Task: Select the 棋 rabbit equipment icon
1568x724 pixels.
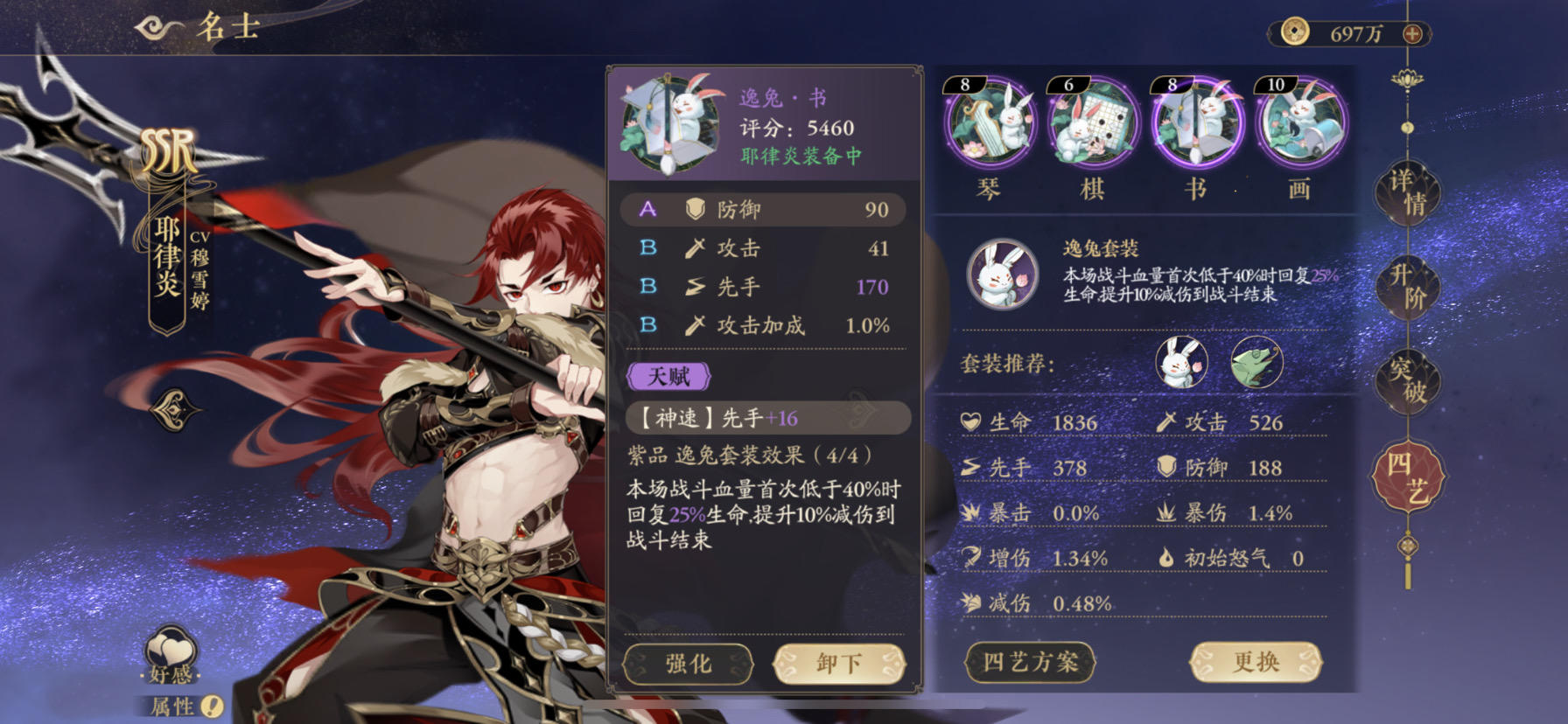Action: [1094, 122]
